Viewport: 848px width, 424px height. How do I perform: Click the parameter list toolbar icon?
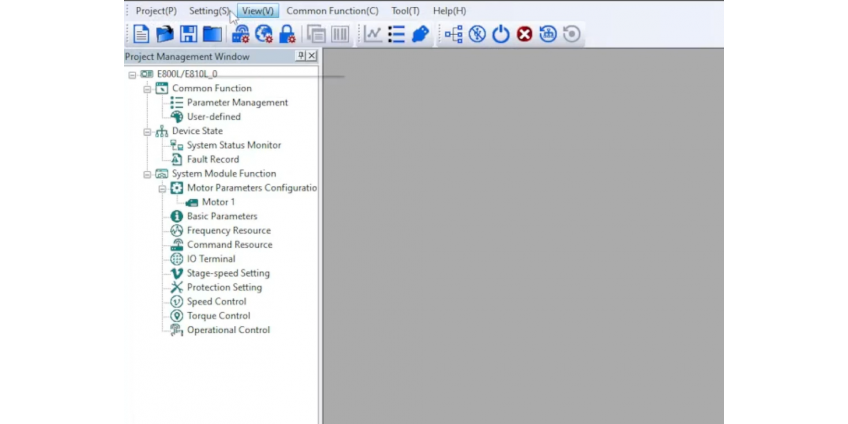tap(396, 34)
